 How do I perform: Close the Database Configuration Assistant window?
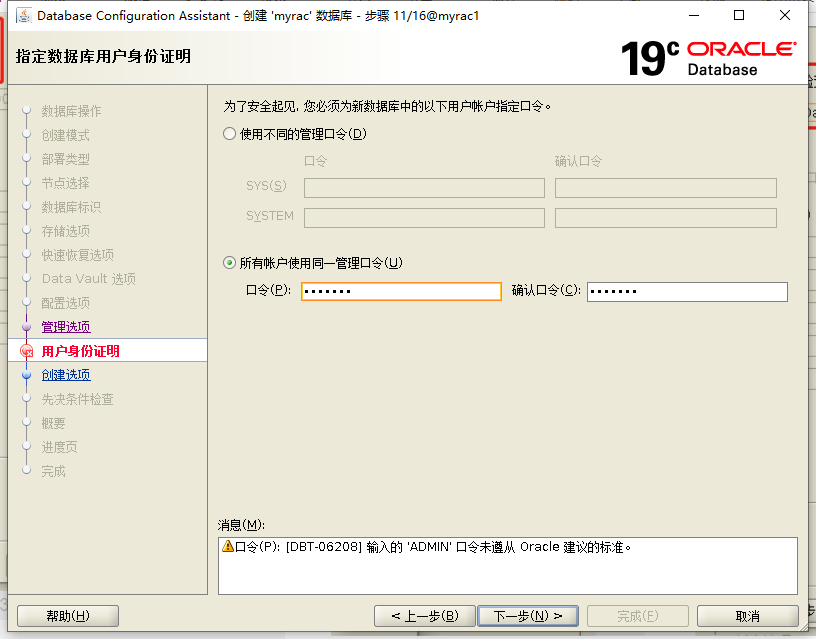coord(785,15)
